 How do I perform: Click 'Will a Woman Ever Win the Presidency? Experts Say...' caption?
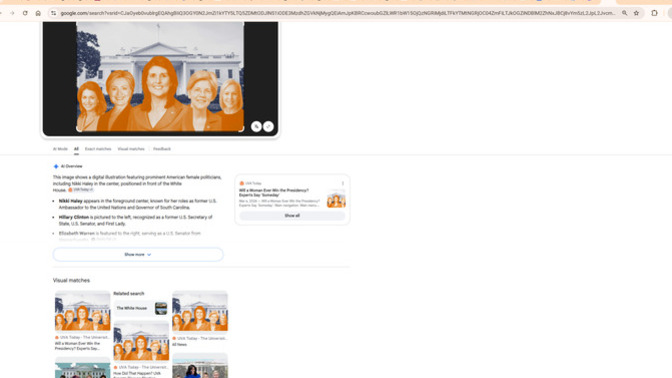tap(77, 346)
